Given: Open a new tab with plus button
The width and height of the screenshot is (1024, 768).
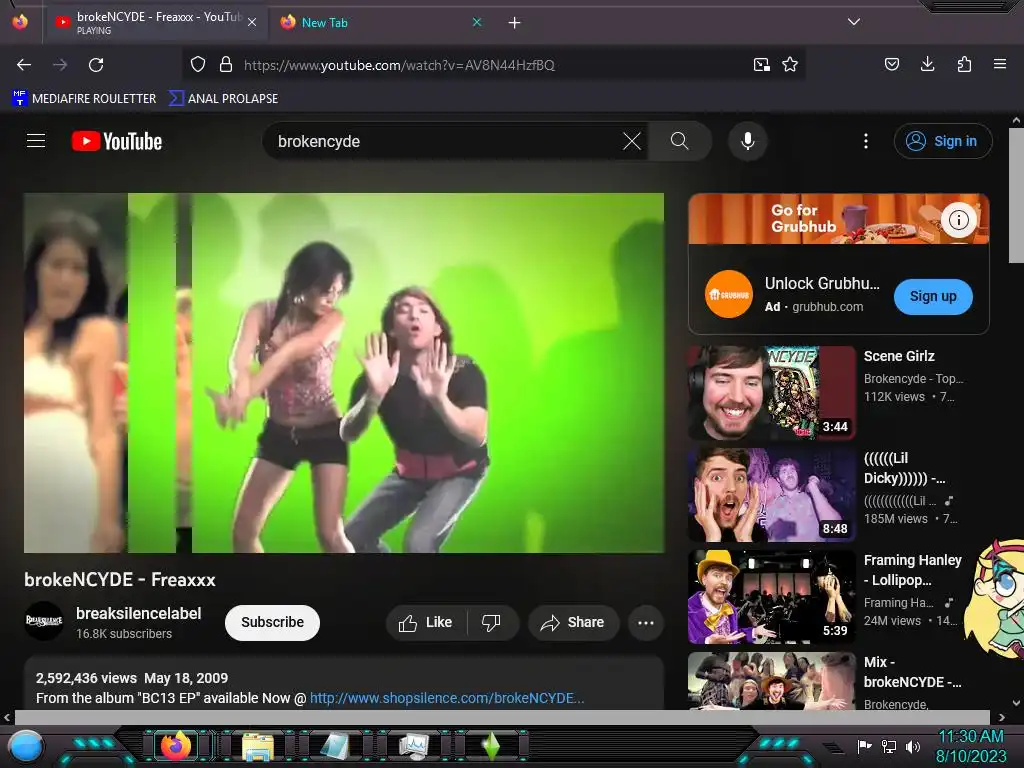Looking at the screenshot, I should (x=515, y=23).
